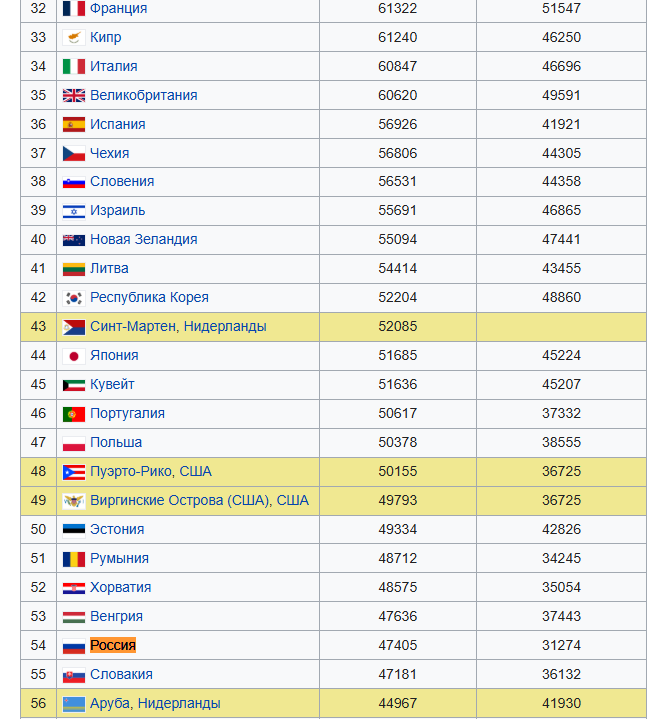
Task: Open the Чехия country link
Action: 110,153
